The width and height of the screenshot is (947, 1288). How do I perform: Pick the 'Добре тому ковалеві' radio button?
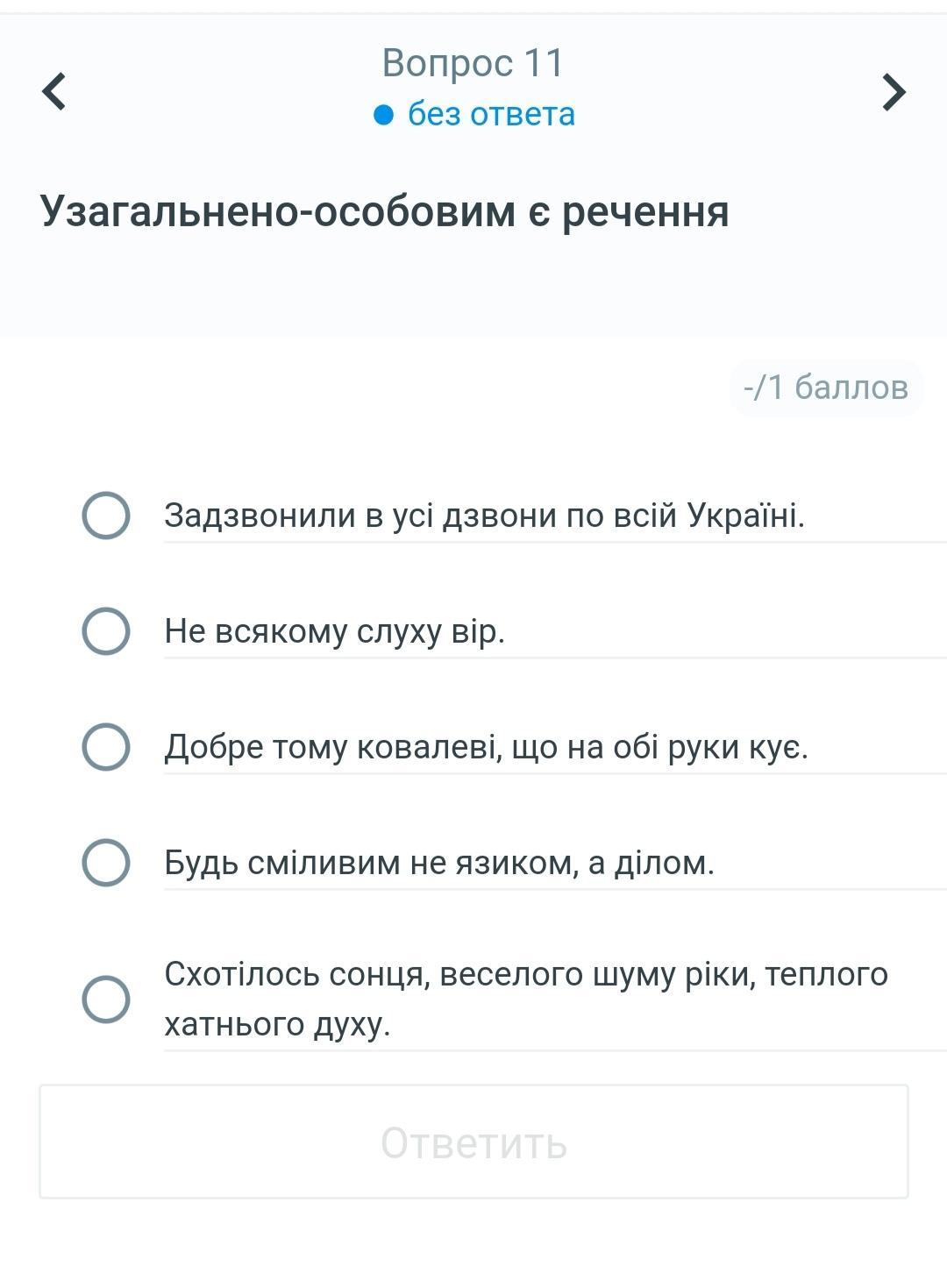(106, 747)
